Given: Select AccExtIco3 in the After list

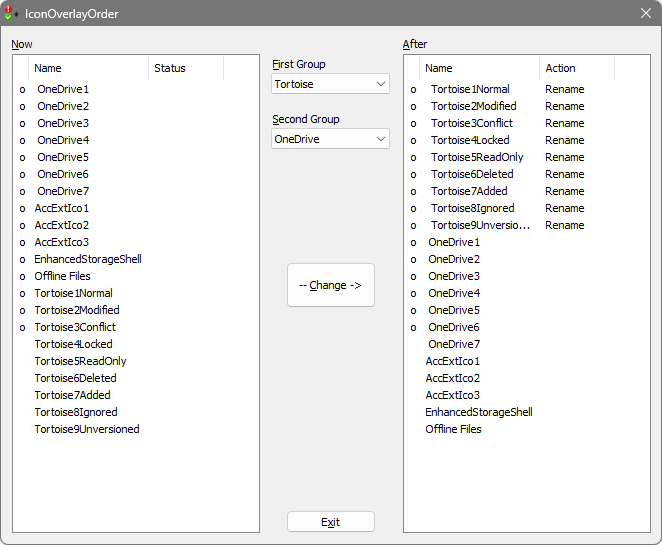Looking at the screenshot, I should point(453,395).
